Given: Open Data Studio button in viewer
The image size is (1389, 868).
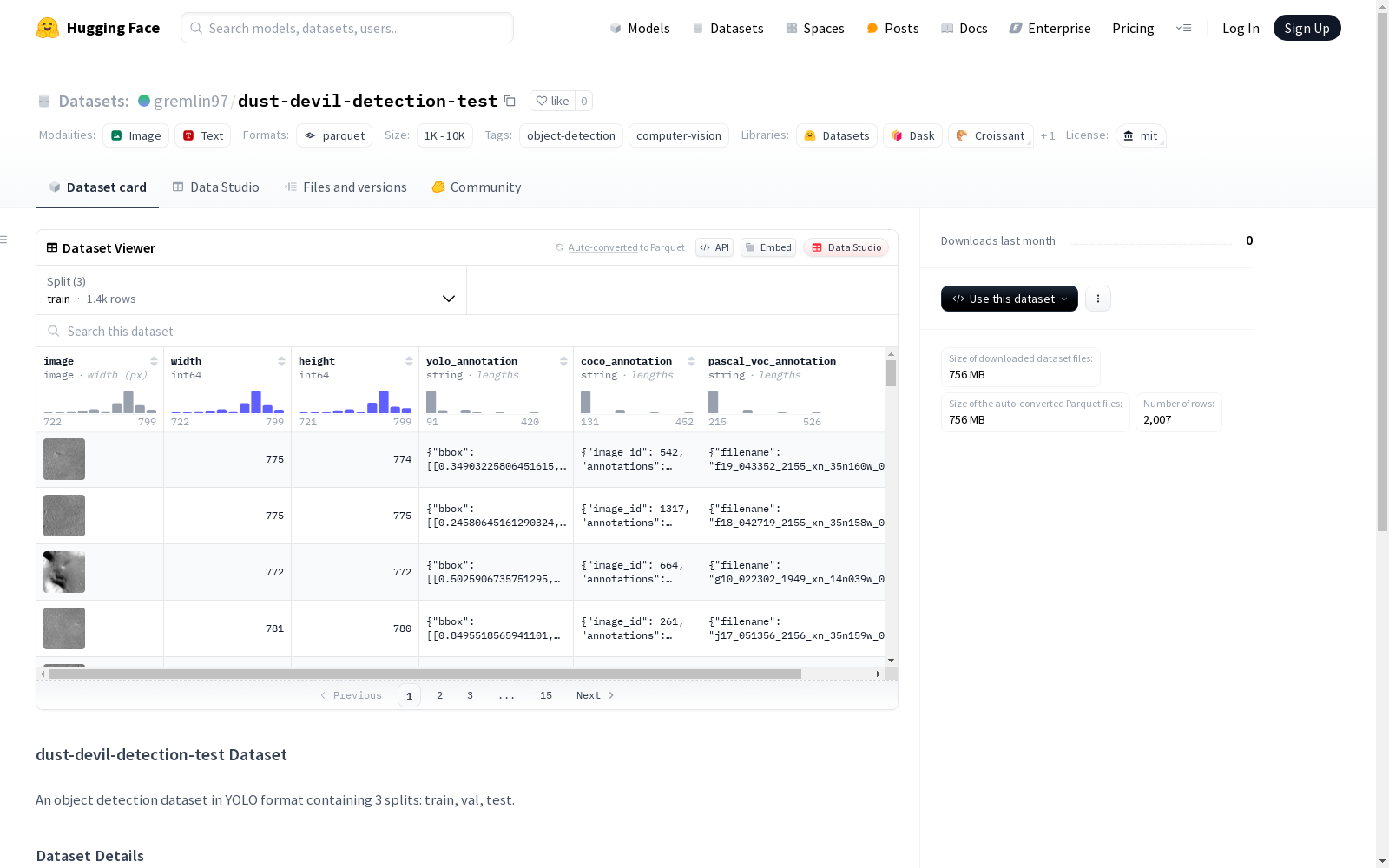Looking at the screenshot, I should point(846,247).
